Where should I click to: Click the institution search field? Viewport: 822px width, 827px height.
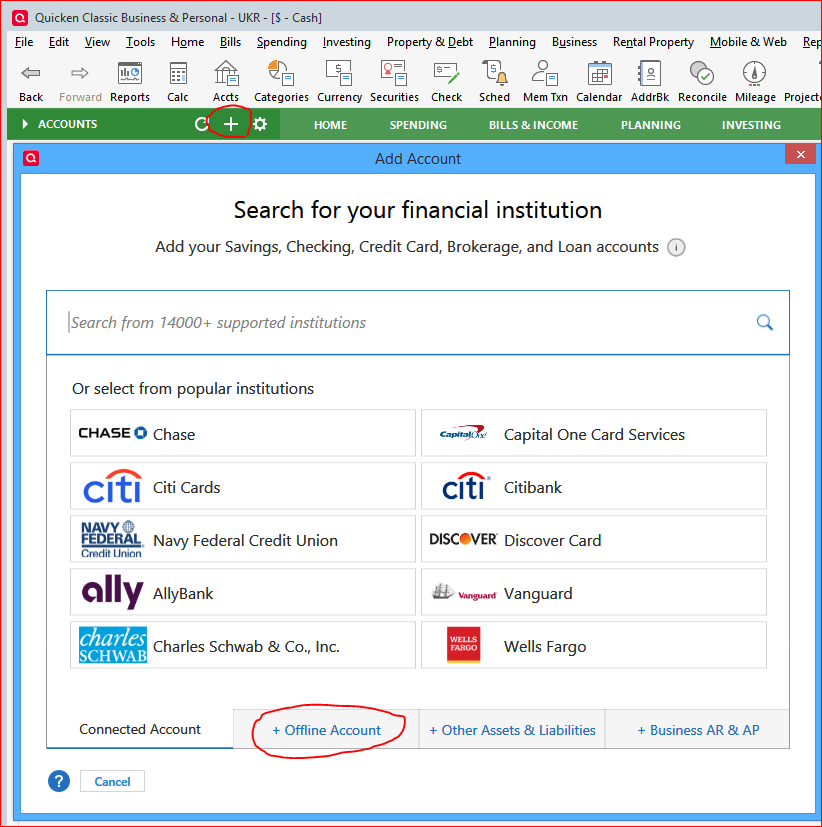pos(418,322)
